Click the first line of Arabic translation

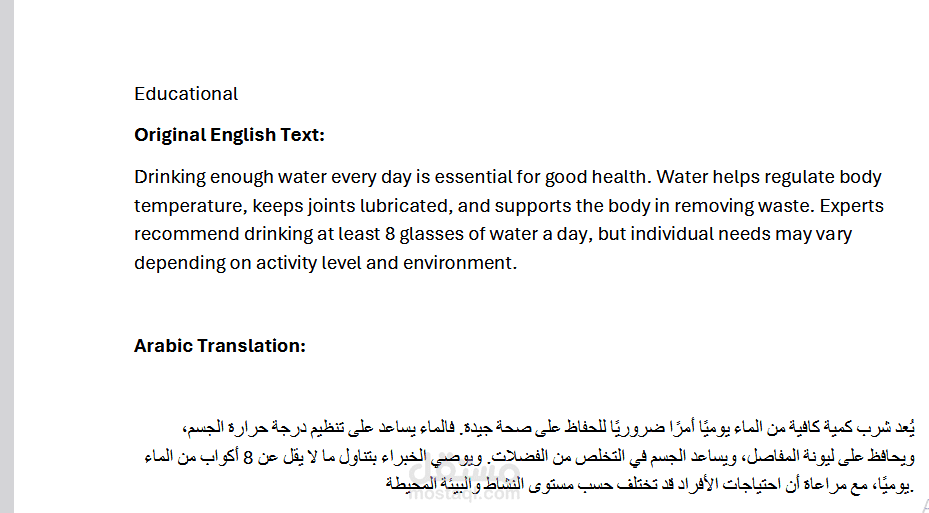coord(548,427)
